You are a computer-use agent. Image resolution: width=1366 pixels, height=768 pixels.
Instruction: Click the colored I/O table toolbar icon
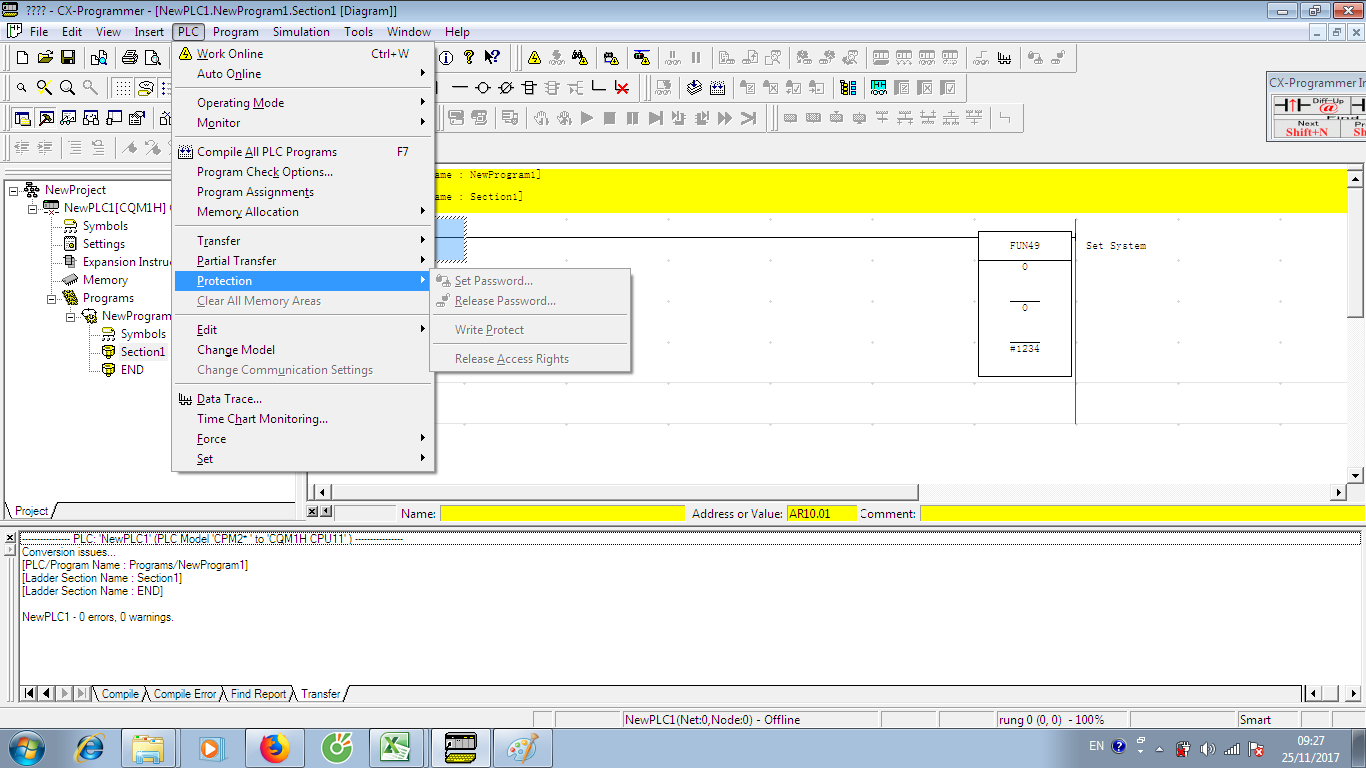pyautogui.click(x=848, y=88)
